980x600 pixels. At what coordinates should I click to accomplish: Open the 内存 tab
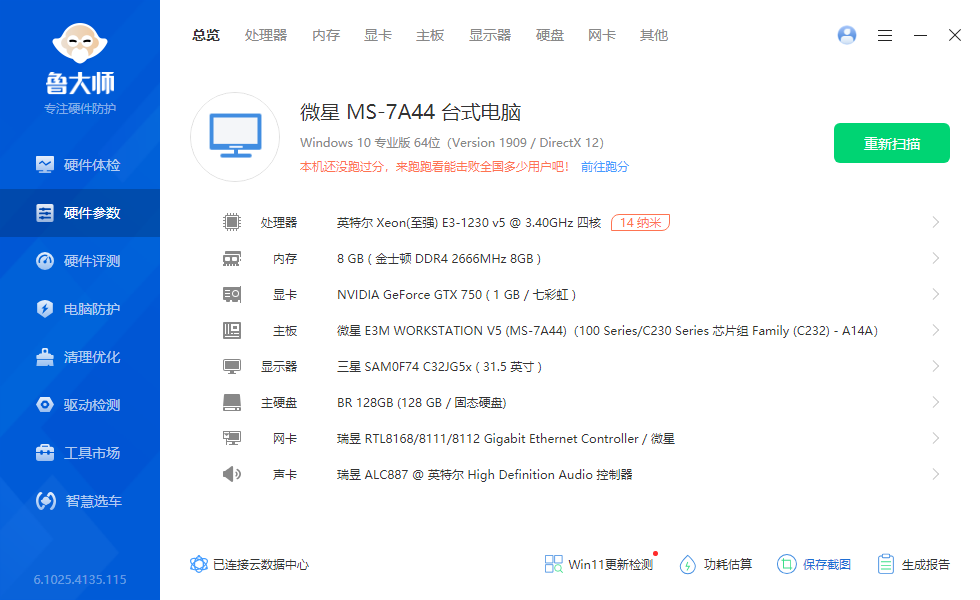(x=326, y=36)
